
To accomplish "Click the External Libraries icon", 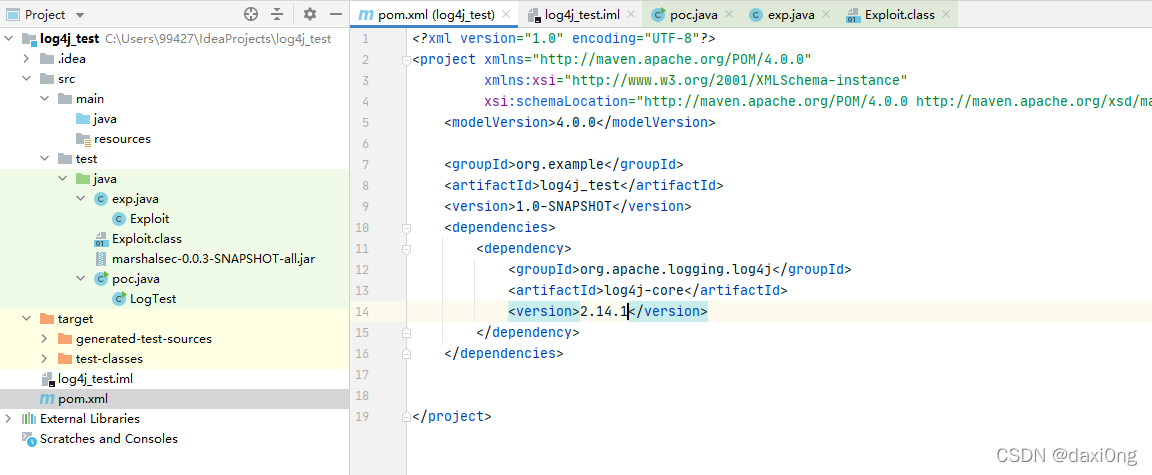I will click(29, 419).
